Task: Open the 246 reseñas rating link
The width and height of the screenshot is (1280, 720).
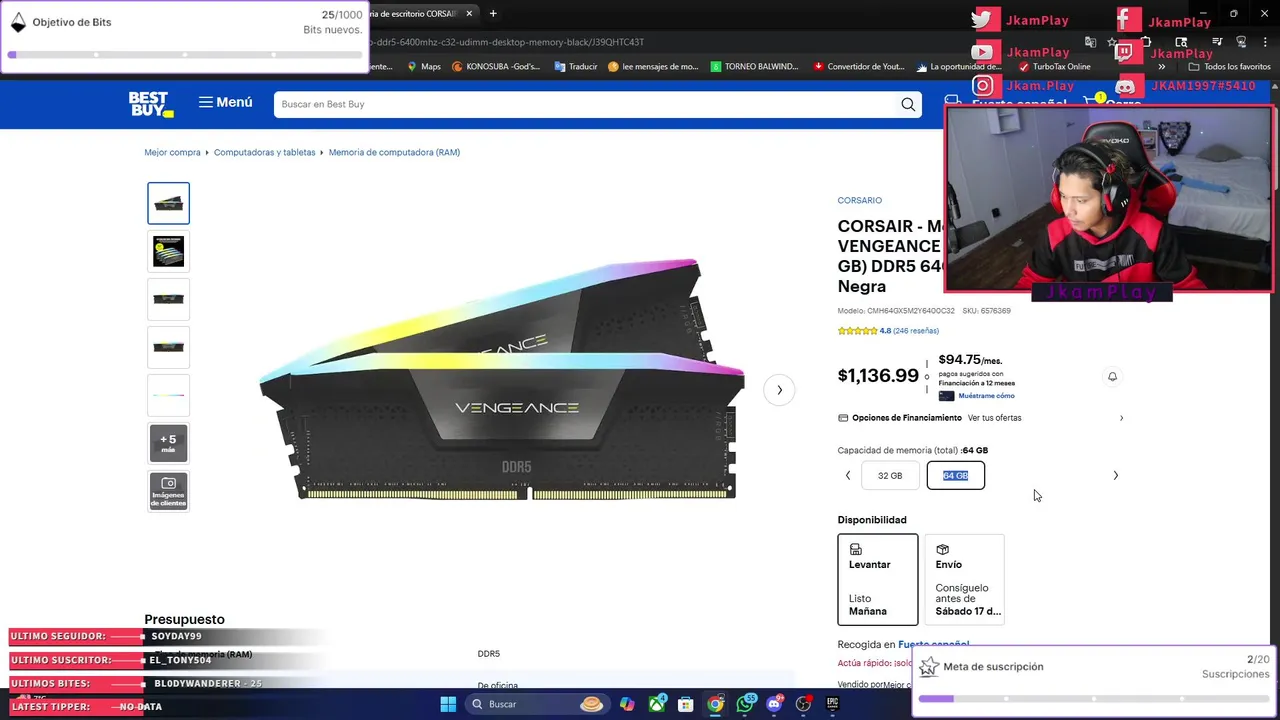Action: tap(916, 330)
